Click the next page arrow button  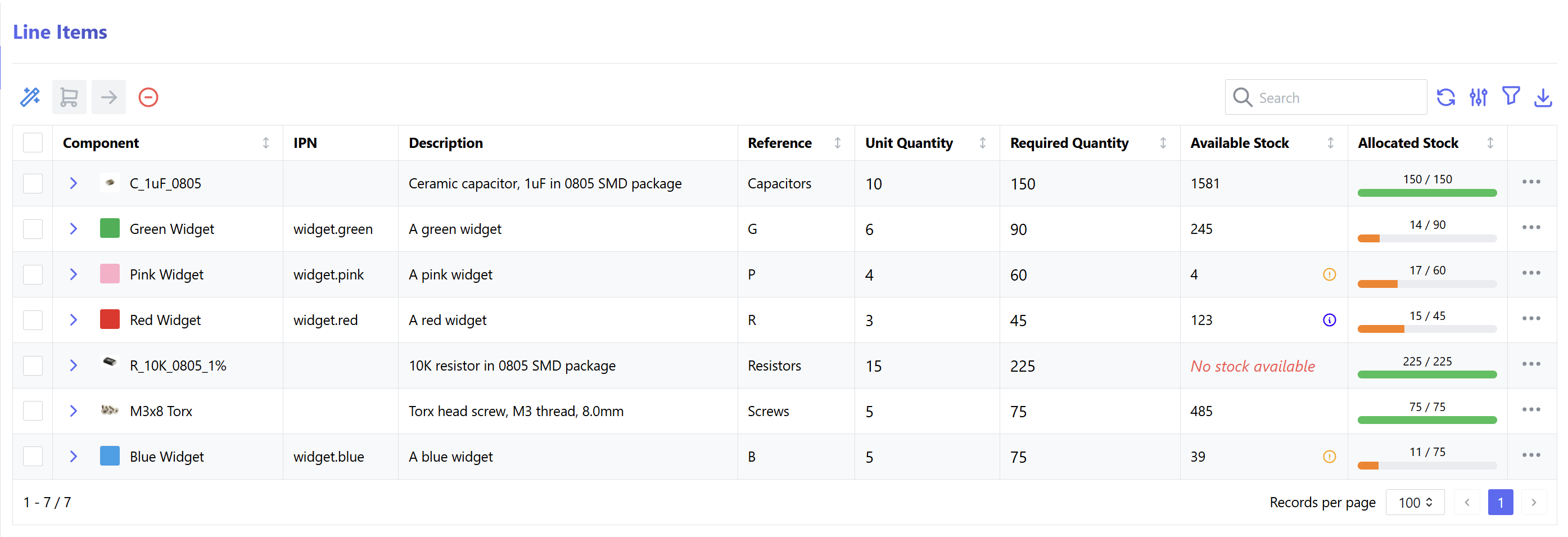click(1534, 502)
